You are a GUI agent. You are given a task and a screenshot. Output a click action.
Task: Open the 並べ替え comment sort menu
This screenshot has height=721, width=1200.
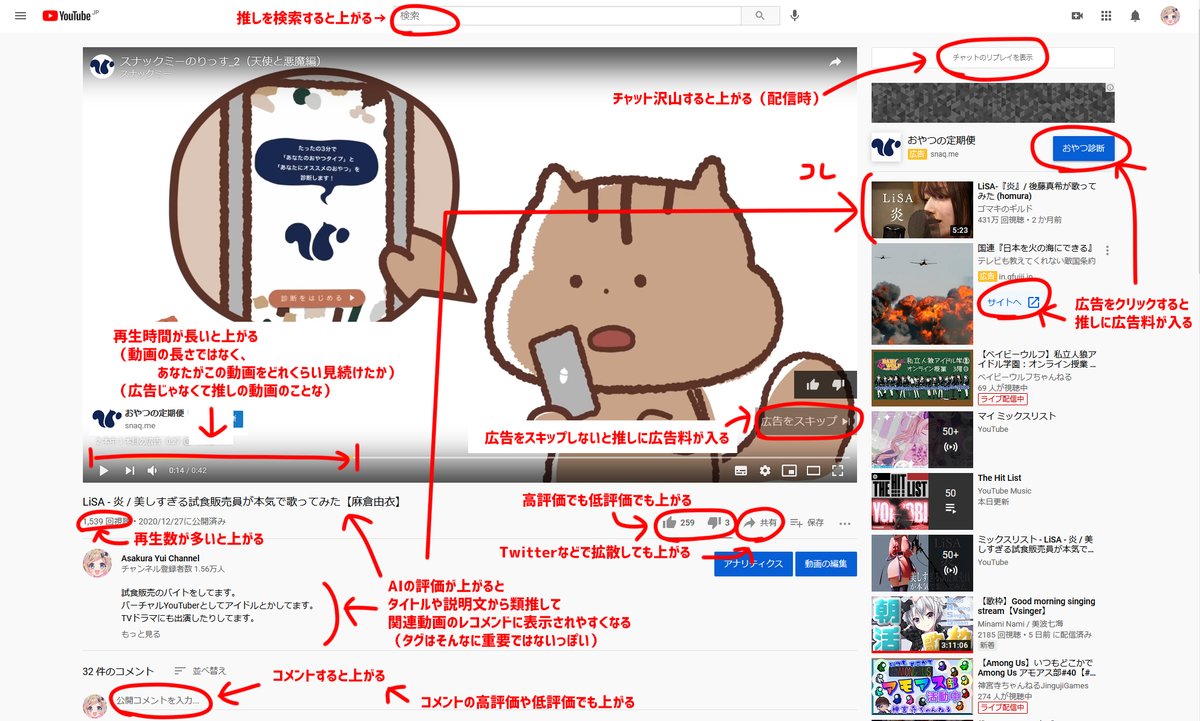[x=200, y=671]
